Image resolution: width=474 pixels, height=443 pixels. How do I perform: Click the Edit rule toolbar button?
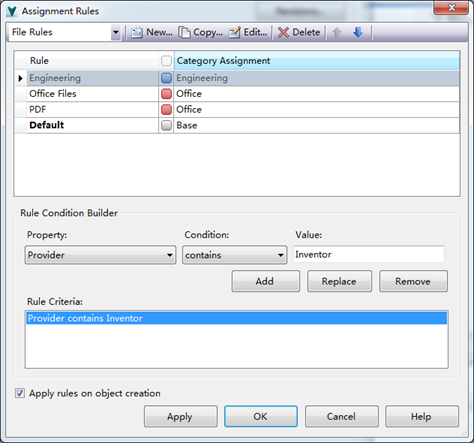248,32
